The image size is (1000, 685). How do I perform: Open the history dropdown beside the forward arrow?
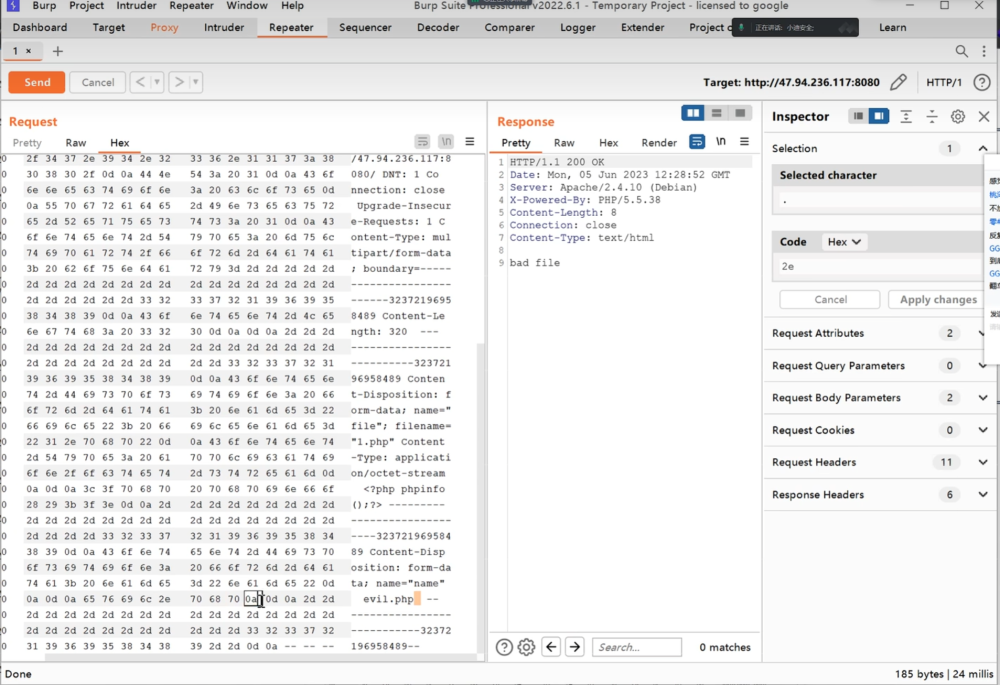tap(196, 82)
